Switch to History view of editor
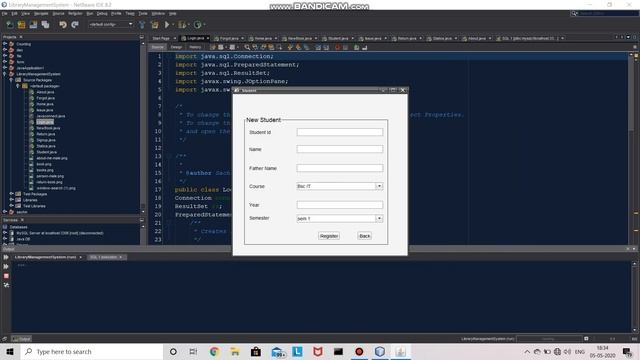 point(195,47)
